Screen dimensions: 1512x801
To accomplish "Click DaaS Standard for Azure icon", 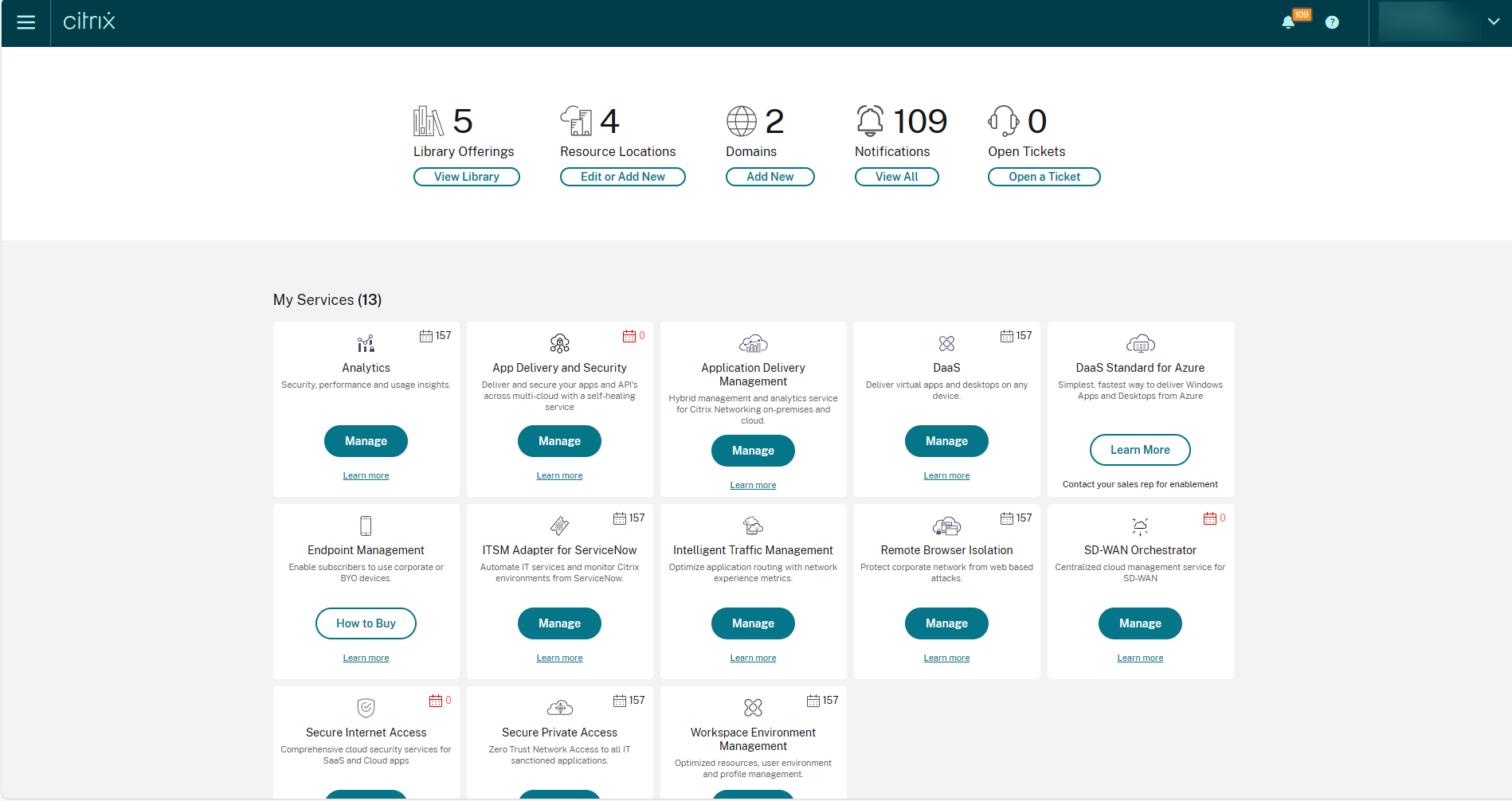I will [1141, 344].
